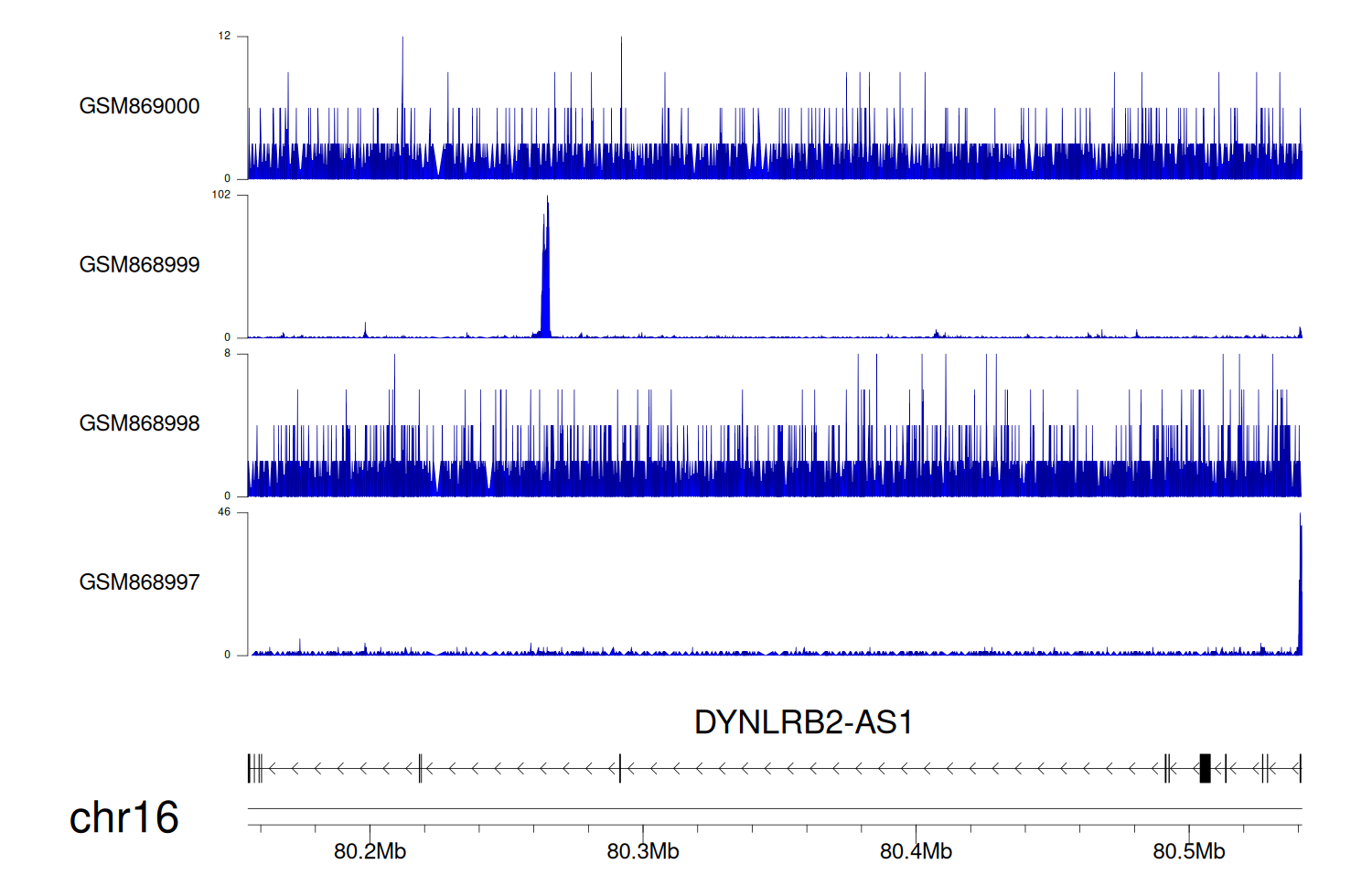1372x896 pixels.
Task: Click the gene exon mark near 80.3Mb
Action: 620,768
